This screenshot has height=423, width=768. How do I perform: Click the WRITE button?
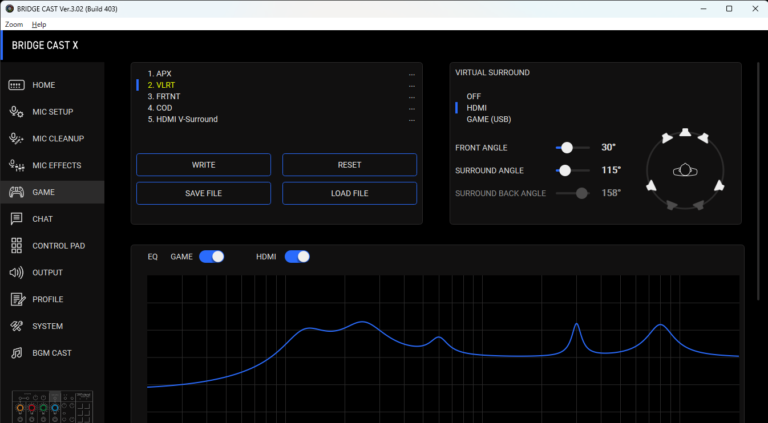[203, 165]
